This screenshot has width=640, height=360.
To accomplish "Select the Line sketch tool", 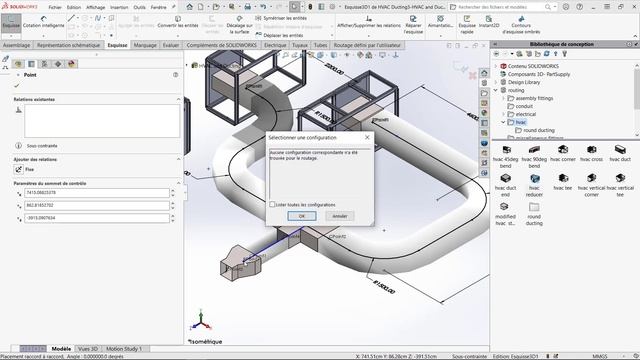I will click(x=71, y=18).
